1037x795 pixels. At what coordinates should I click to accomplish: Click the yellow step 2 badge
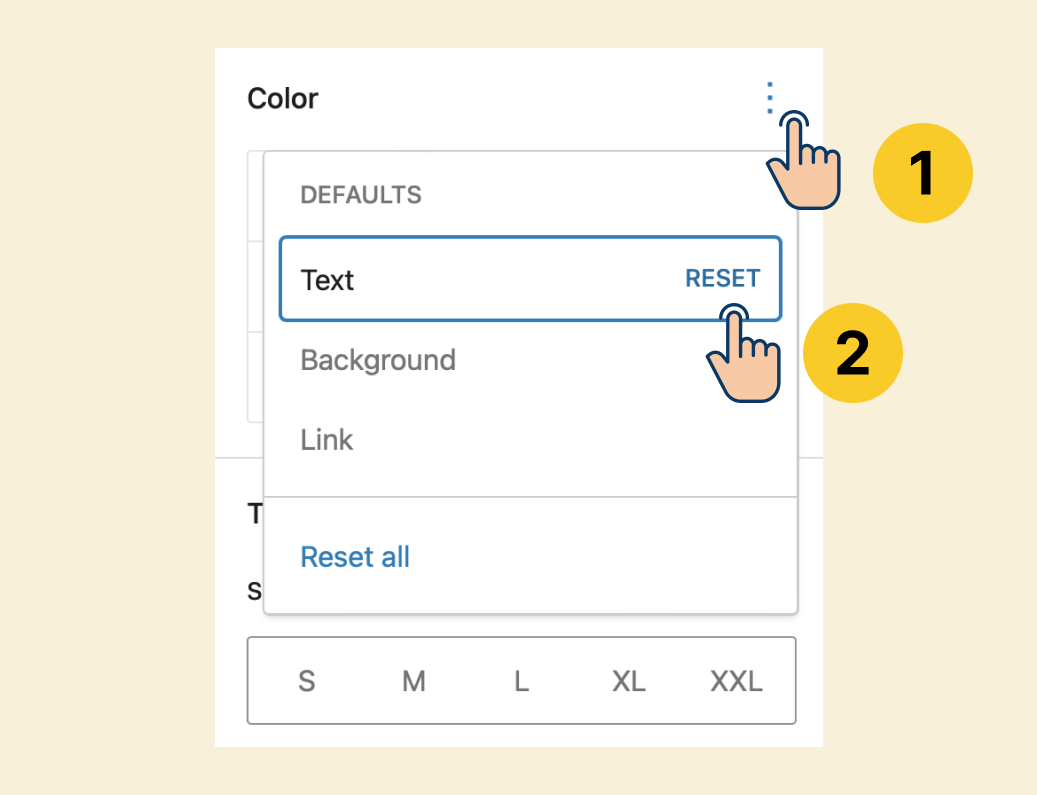(852, 353)
